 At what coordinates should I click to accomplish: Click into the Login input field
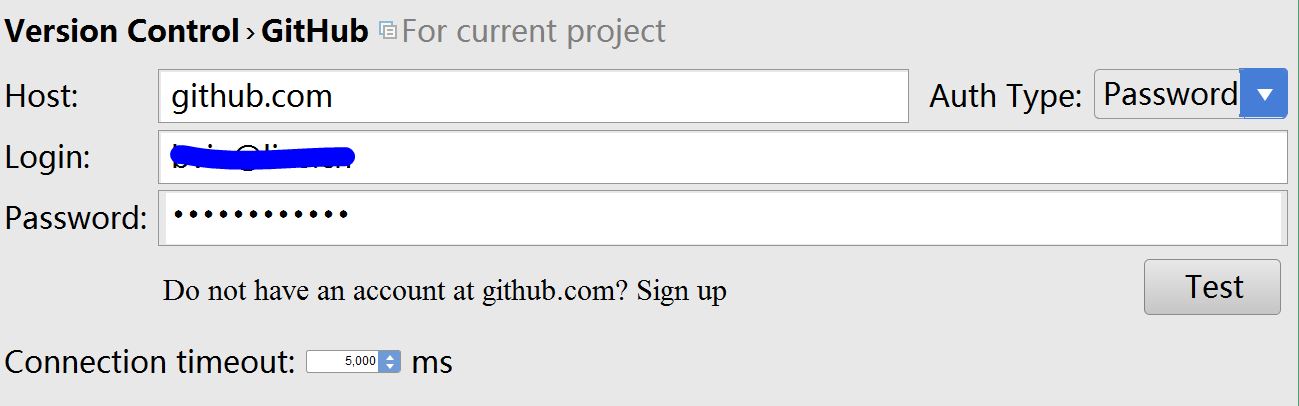[720, 158]
